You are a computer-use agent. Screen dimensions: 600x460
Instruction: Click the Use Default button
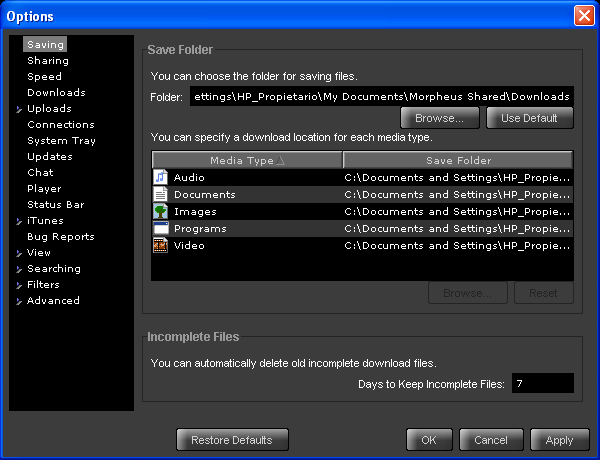pyautogui.click(x=530, y=118)
